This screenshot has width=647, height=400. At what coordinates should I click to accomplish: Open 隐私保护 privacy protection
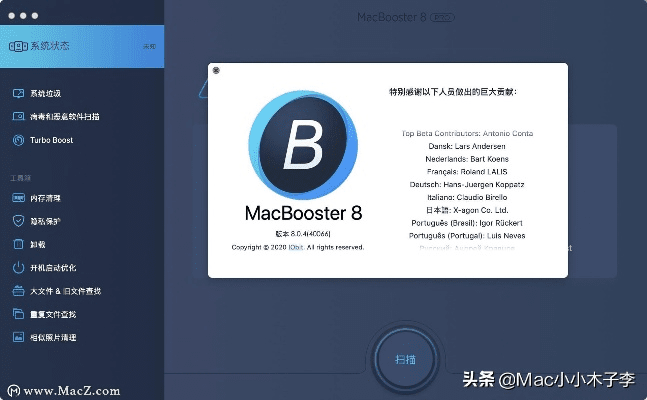tap(45, 222)
